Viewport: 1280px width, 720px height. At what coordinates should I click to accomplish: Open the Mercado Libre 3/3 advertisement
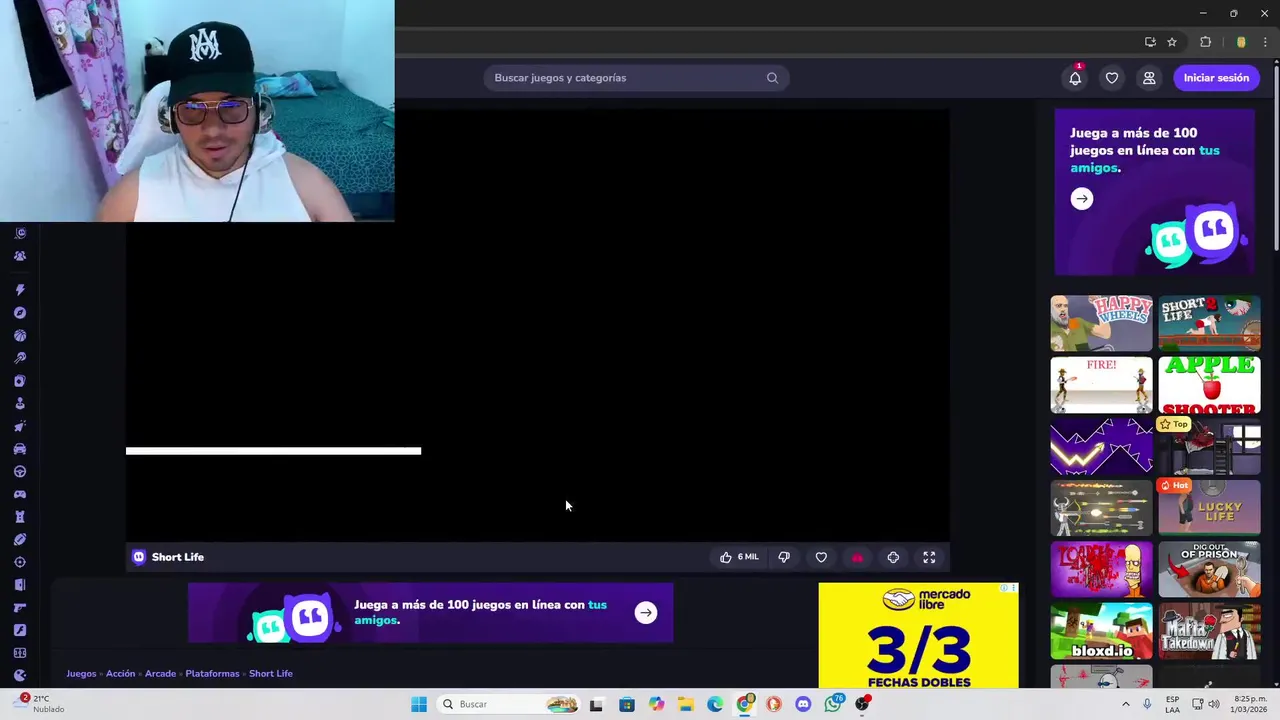pos(918,636)
